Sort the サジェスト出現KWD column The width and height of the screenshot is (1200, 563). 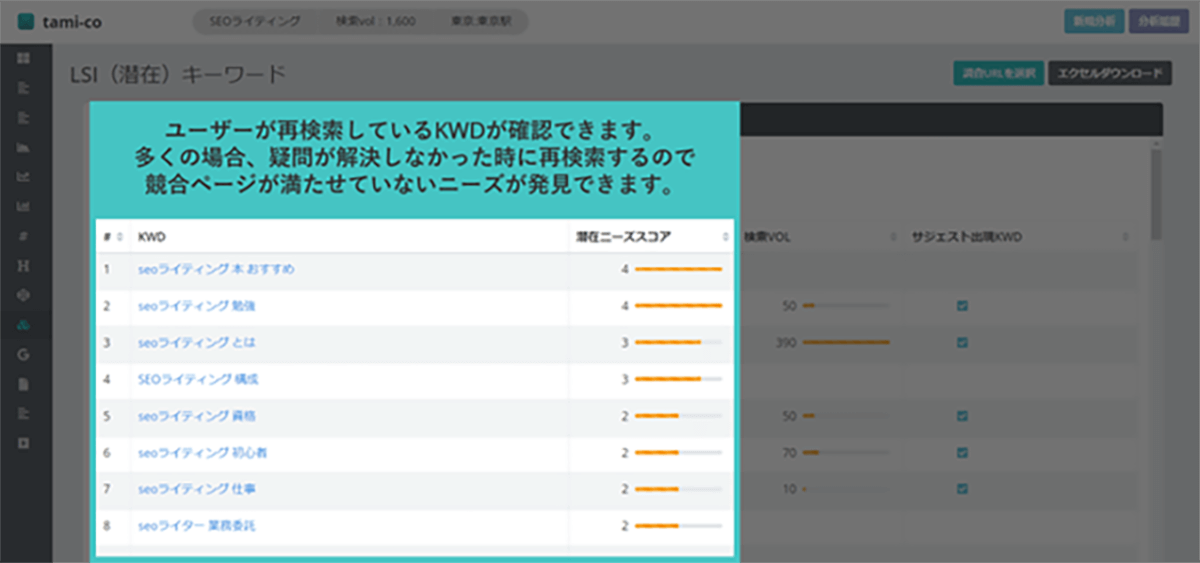click(x=1125, y=237)
